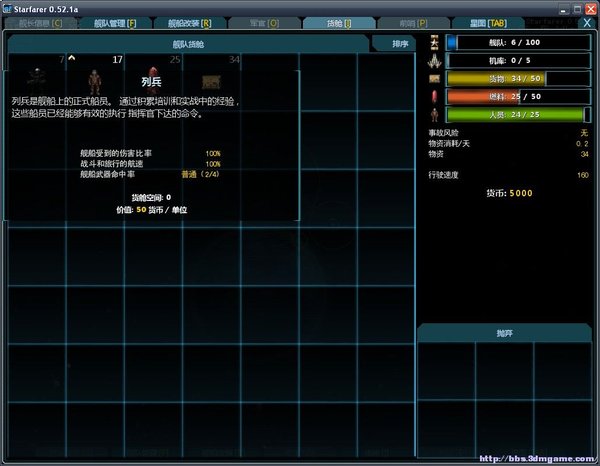Click the 货舱空间: 0 text

(151, 197)
